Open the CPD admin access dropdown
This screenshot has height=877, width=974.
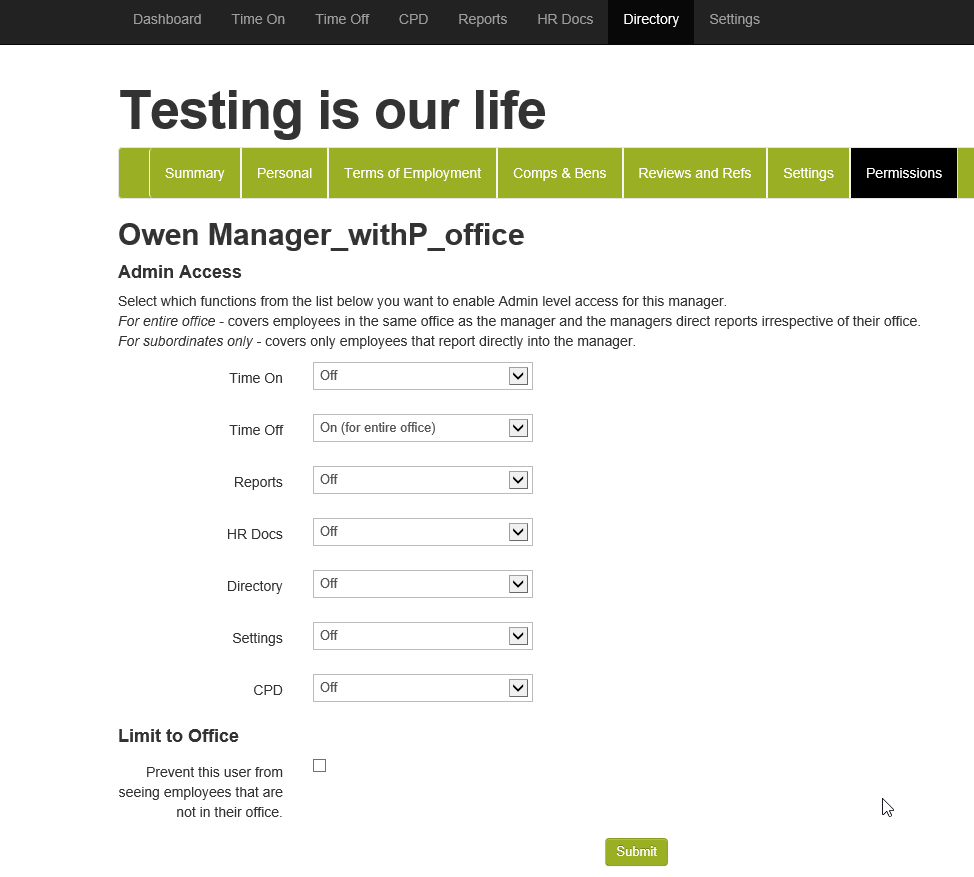(422, 688)
